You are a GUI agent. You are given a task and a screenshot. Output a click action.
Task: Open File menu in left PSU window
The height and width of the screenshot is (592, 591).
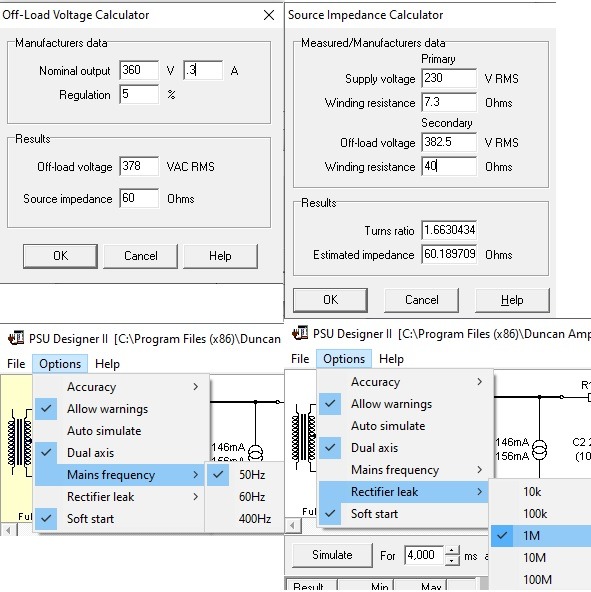16,364
